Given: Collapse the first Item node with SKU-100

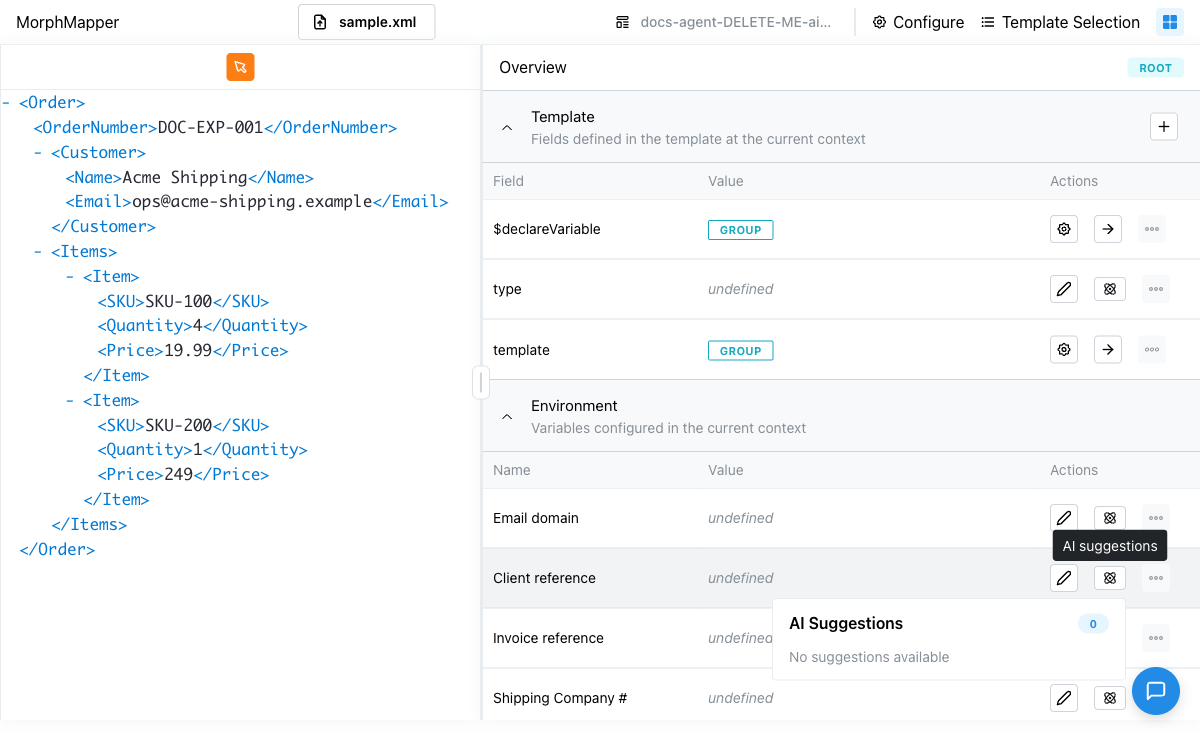Looking at the screenshot, I should point(71,277).
